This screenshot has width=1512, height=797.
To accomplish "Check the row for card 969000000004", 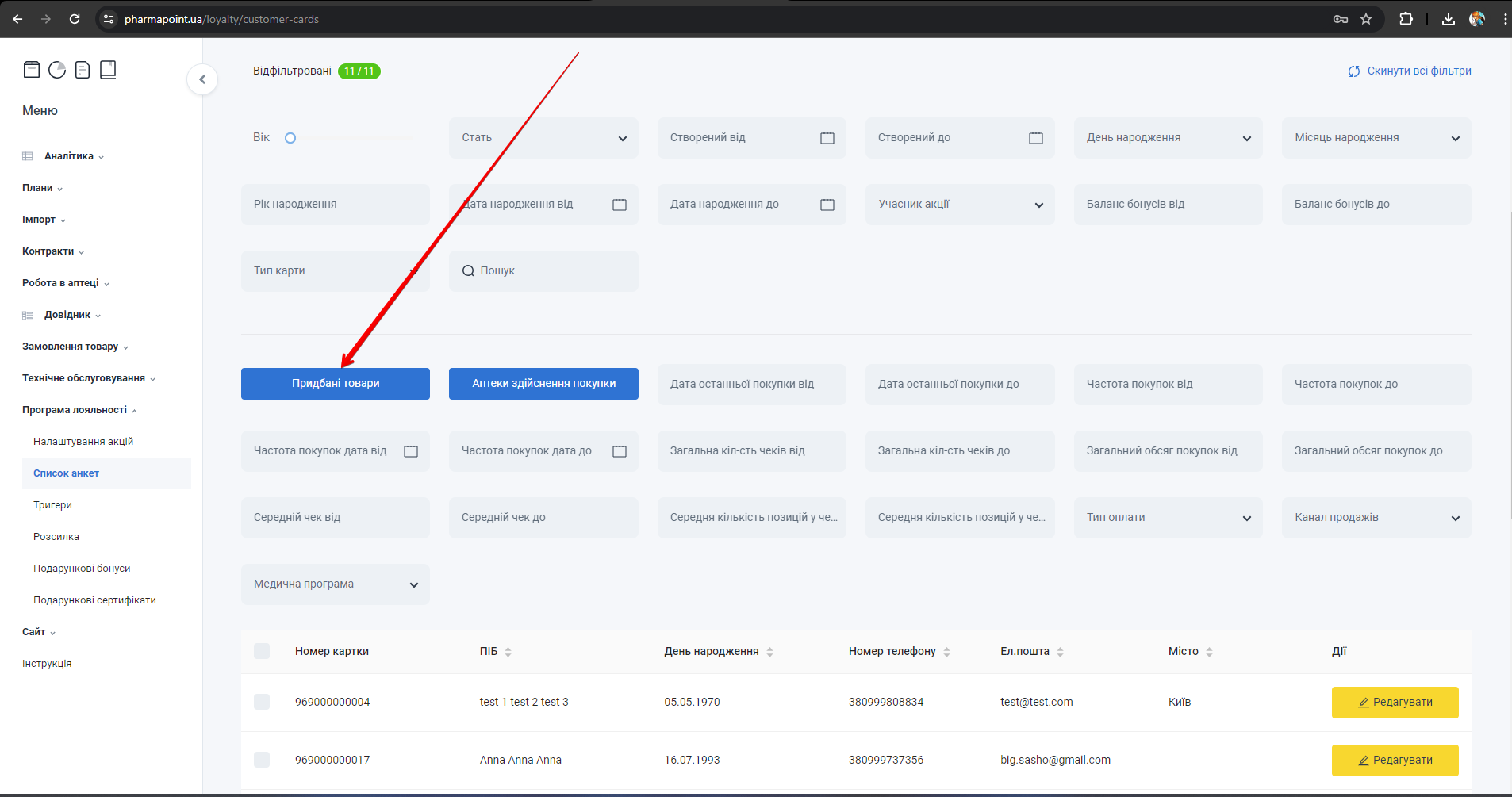I will [x=262, y=702].
